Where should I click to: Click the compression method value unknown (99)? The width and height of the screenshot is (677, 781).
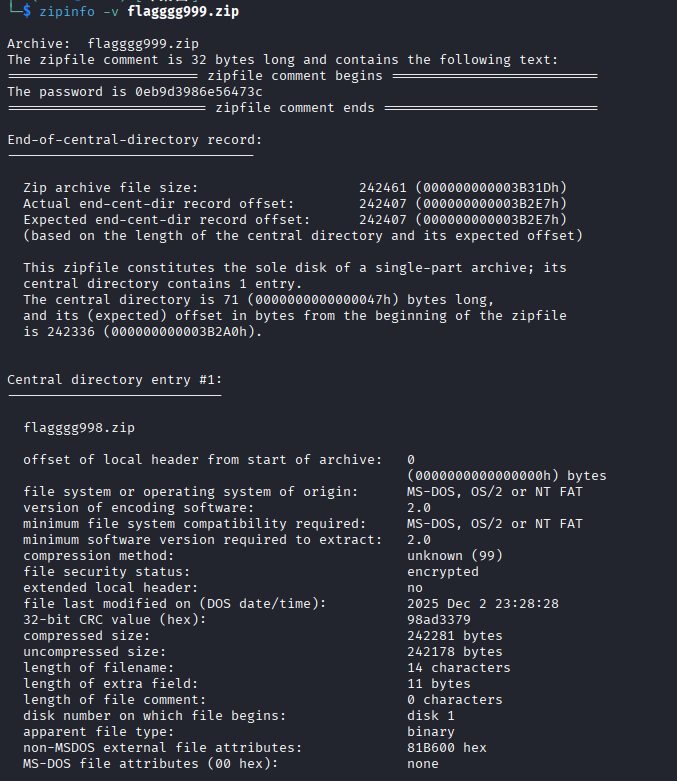pos(455,555)
